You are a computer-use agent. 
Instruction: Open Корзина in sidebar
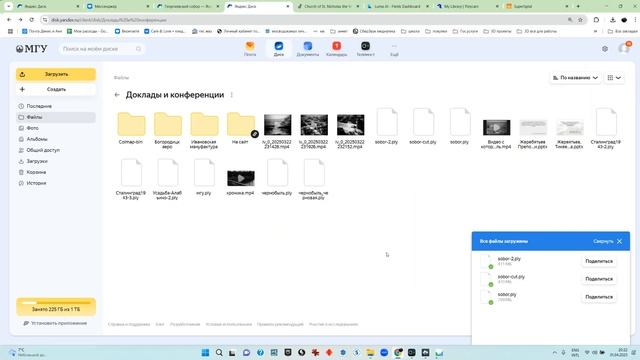coord(56,172)
